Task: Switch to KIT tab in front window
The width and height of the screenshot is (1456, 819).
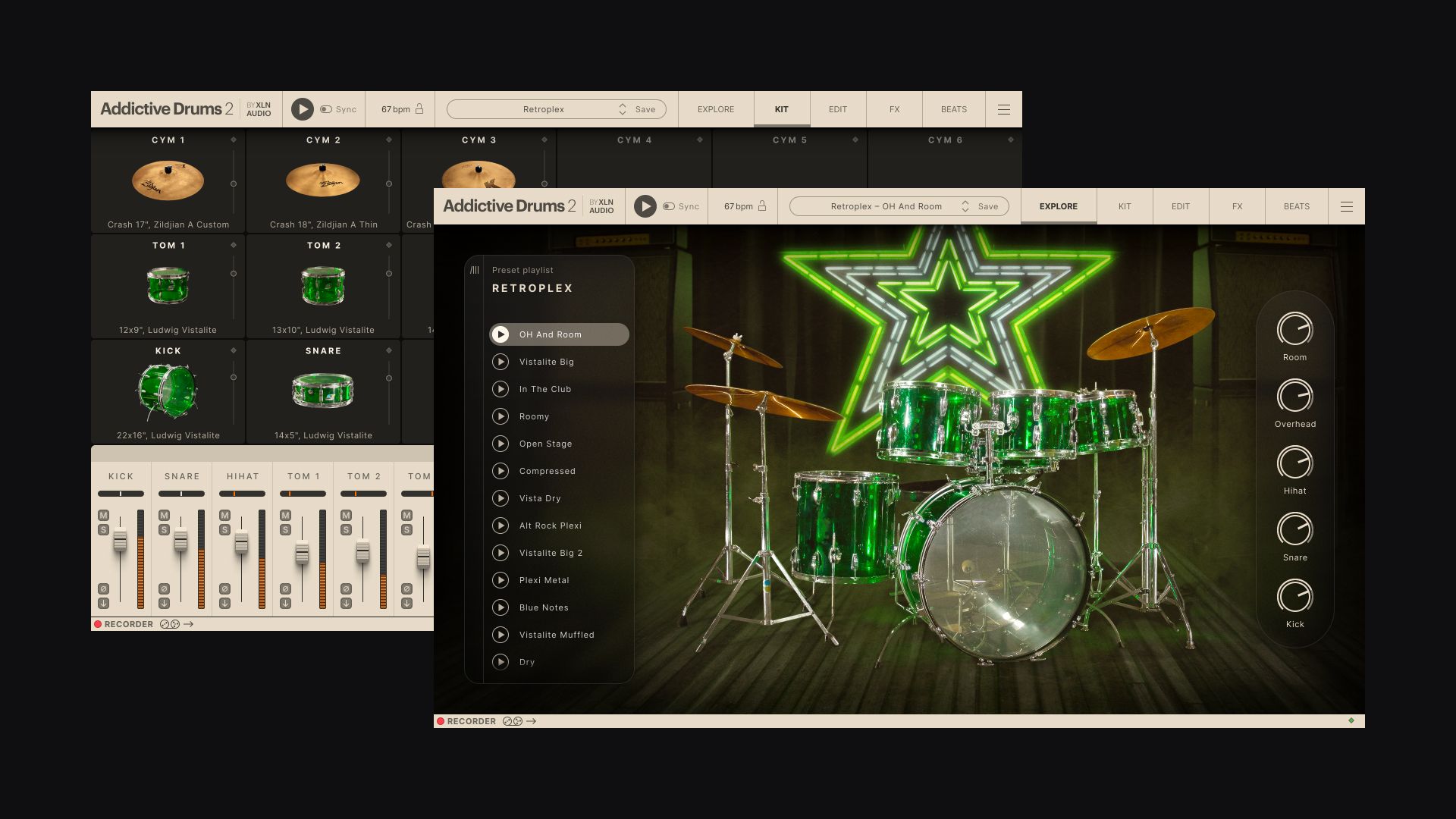Action: coord(1125,206)
